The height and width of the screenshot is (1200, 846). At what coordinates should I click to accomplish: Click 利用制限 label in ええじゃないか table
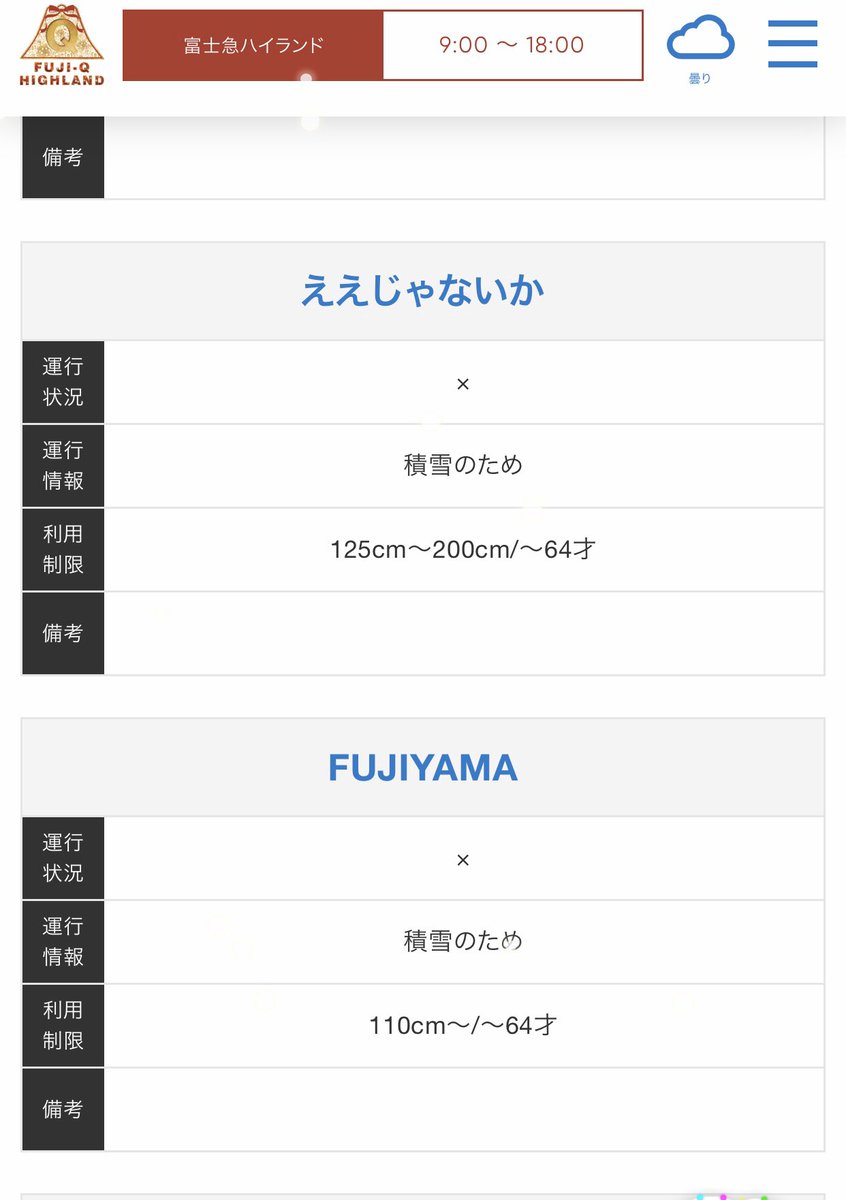[x=63, y=549]
